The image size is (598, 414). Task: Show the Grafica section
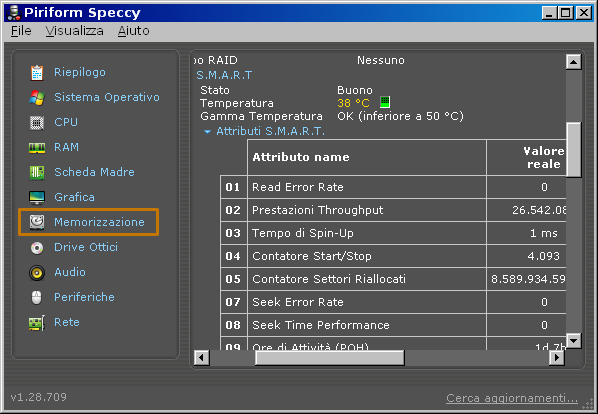tap(74, 197)
